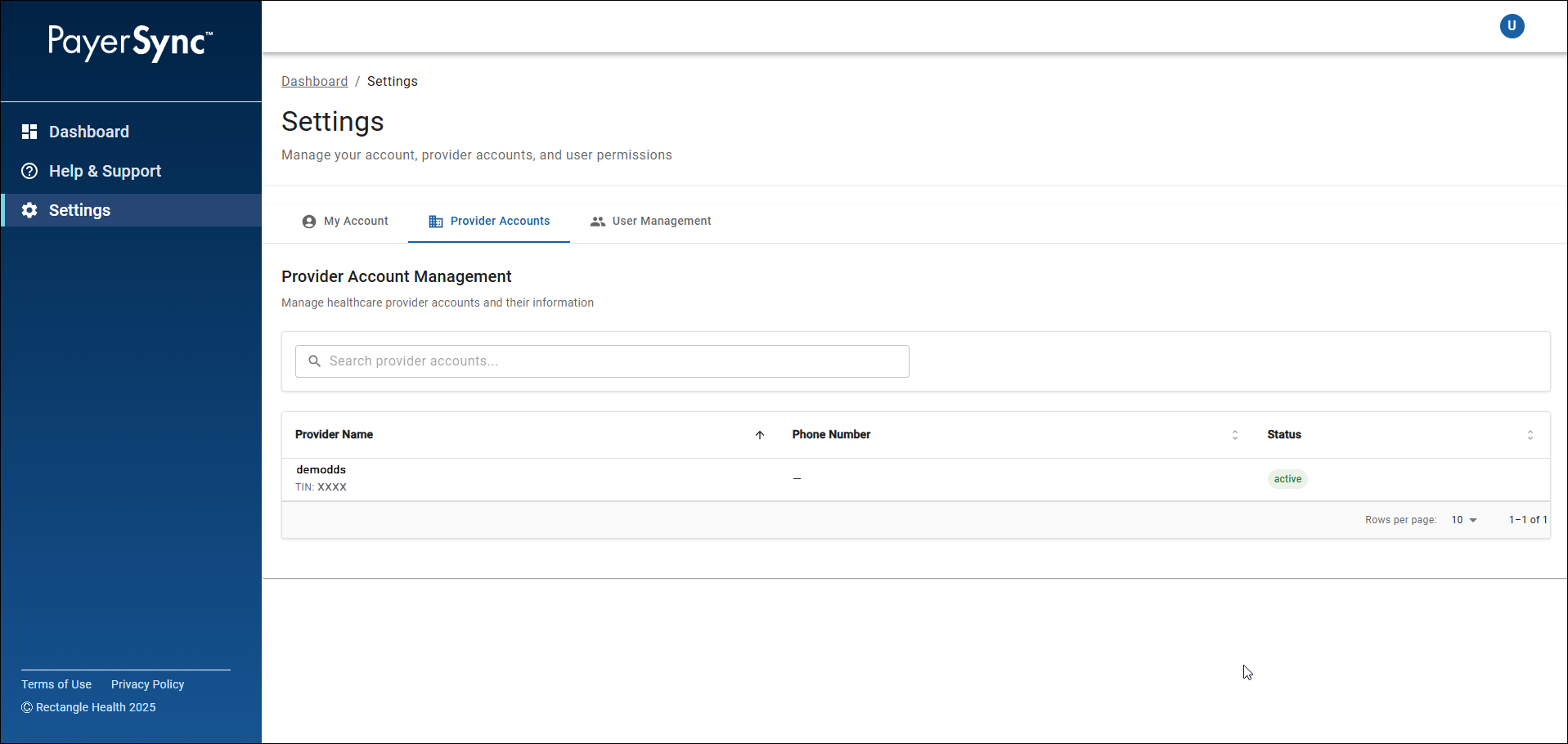Click the User Management people icon

(598, 222)
